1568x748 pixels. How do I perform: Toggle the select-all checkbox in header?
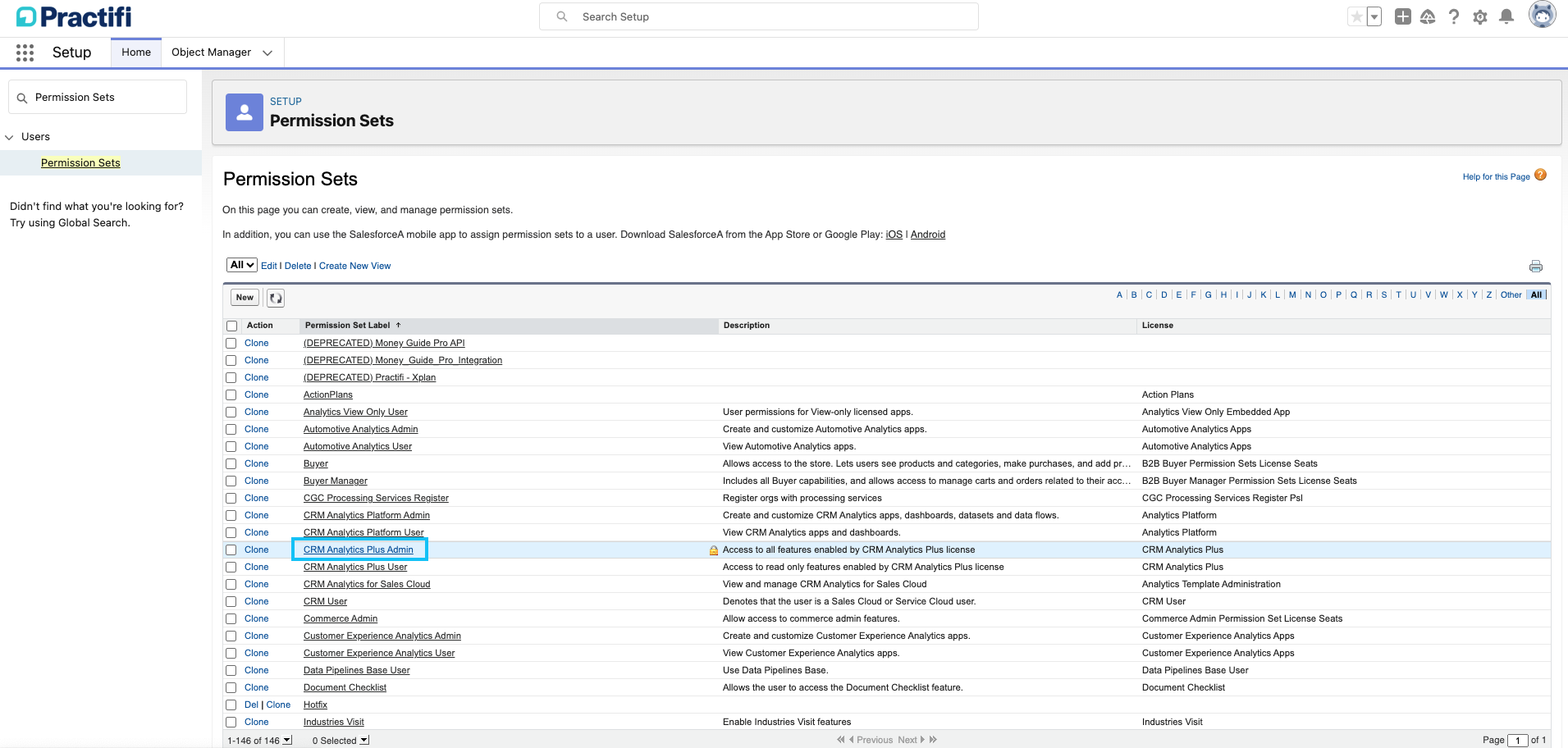tap(232, 326)
